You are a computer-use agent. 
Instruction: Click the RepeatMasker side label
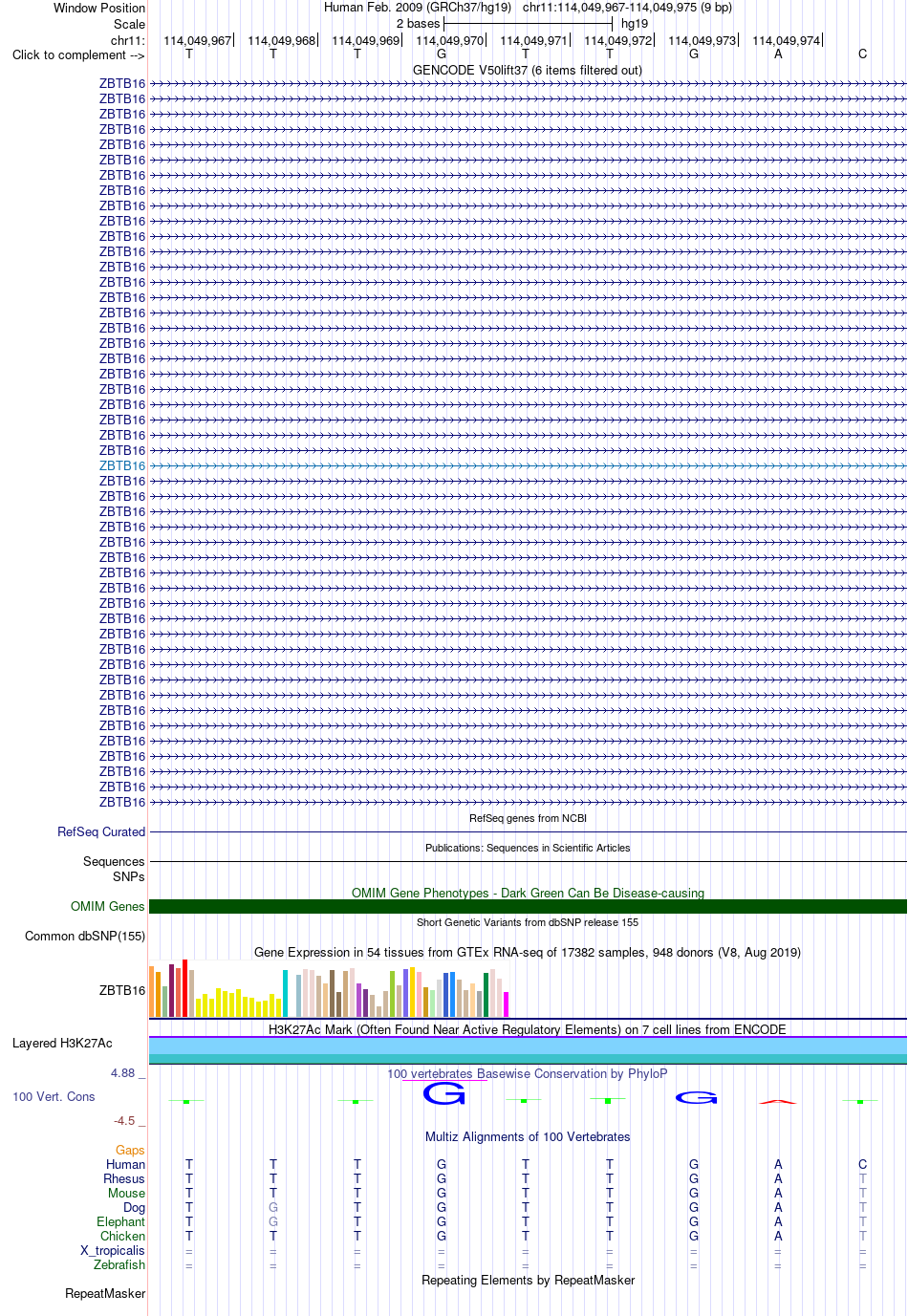tap(105, 1293)
